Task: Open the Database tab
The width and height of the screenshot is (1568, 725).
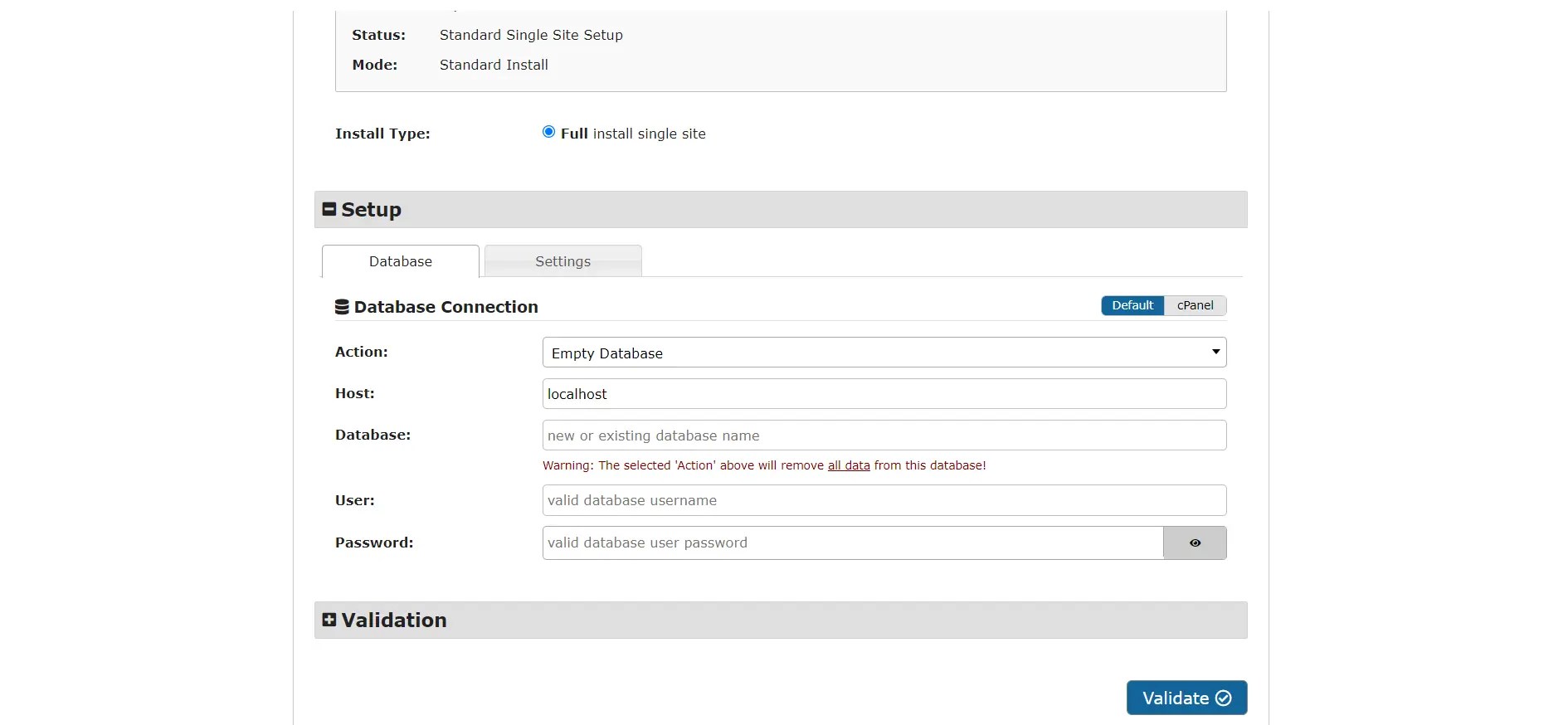Action: point(401,261)
